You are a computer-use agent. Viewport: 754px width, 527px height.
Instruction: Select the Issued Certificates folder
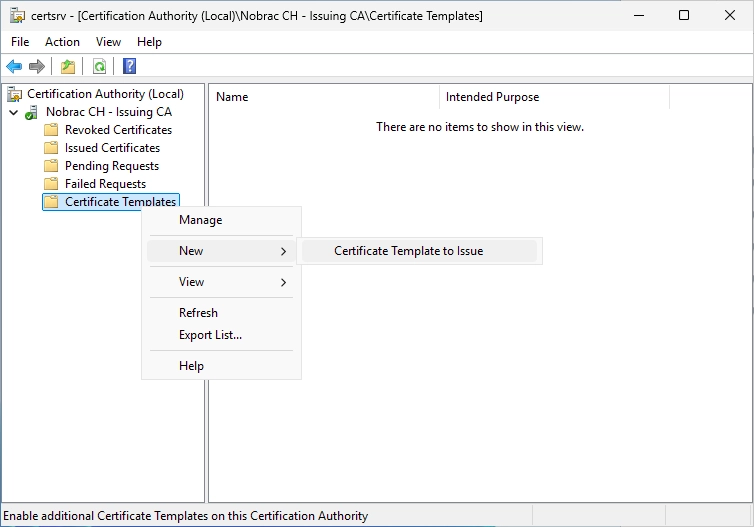click(x=112, y=148)
